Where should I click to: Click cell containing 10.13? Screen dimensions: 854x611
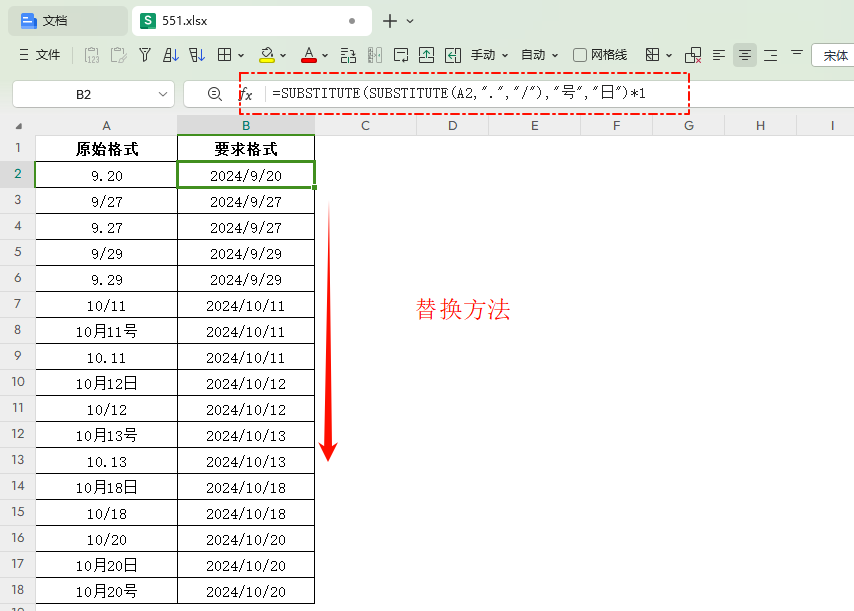pyautogui.click(x=106, y=461)
